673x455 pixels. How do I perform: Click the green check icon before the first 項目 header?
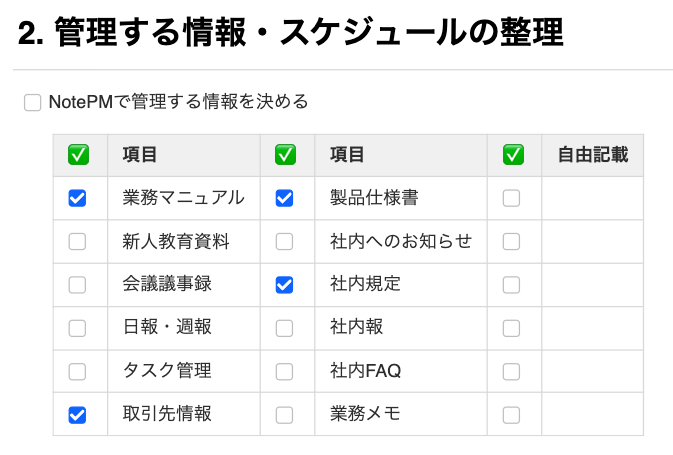79,155
